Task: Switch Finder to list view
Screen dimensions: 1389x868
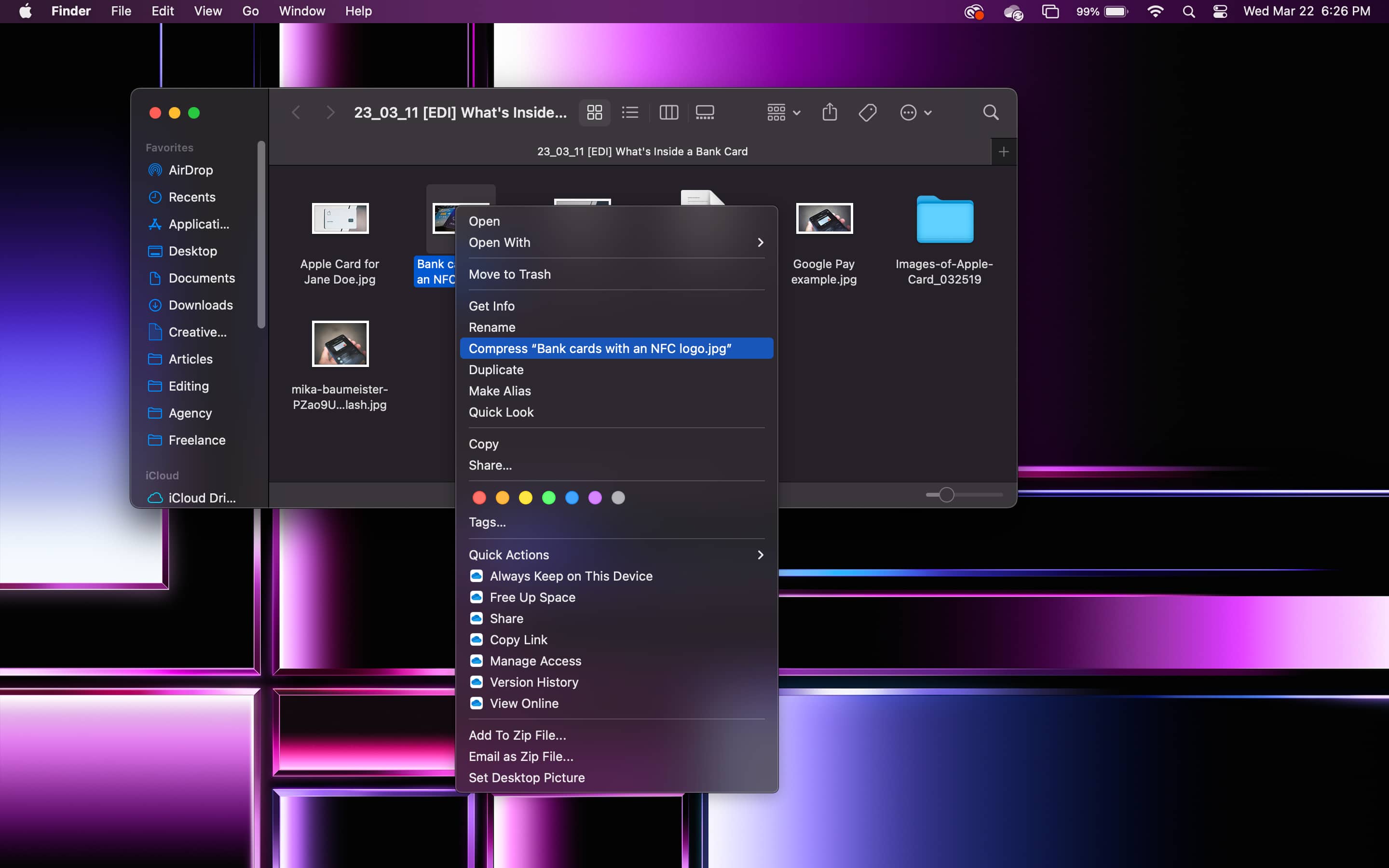Action: coord(630,112)
